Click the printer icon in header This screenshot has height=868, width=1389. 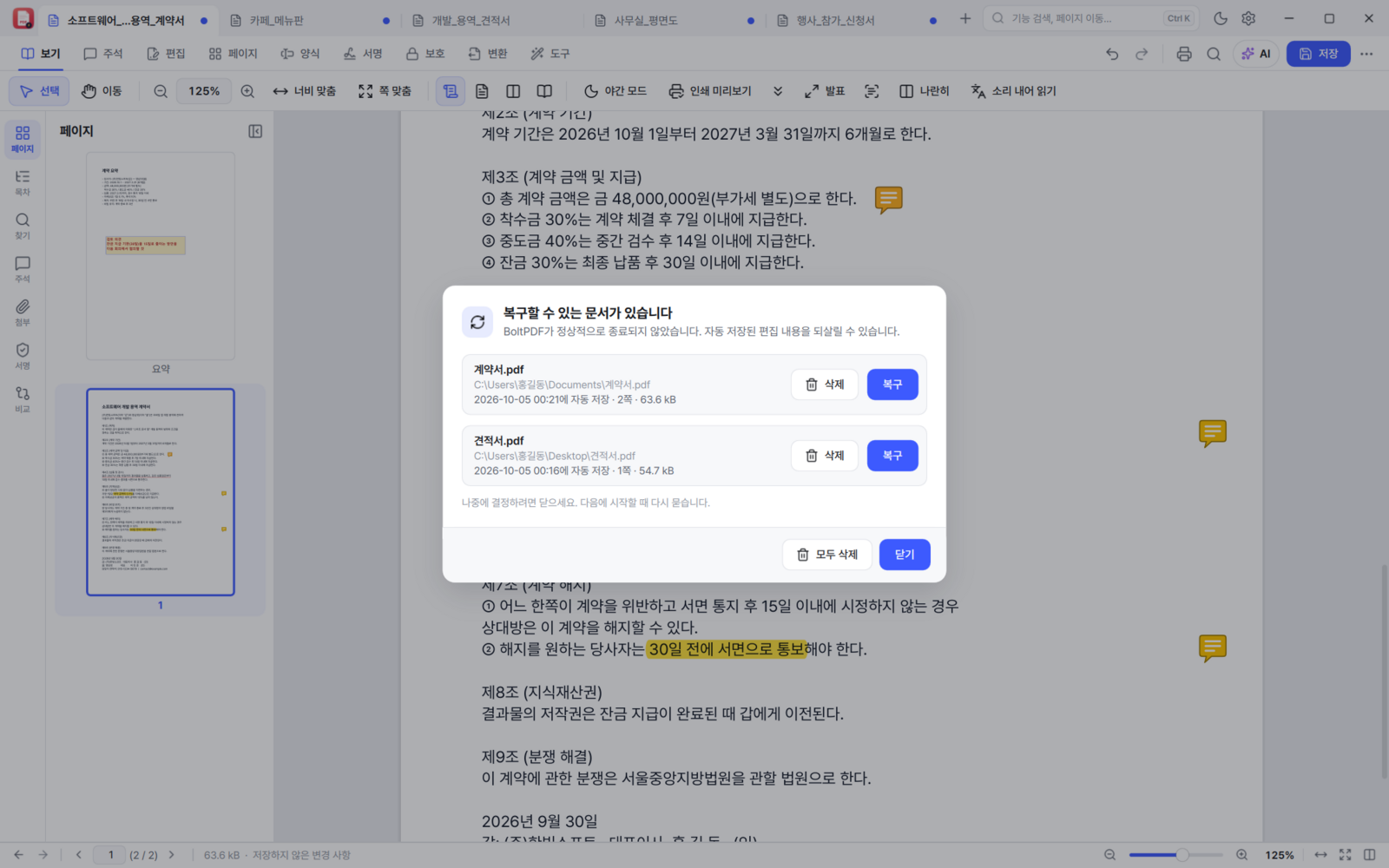coord(1184,54)
